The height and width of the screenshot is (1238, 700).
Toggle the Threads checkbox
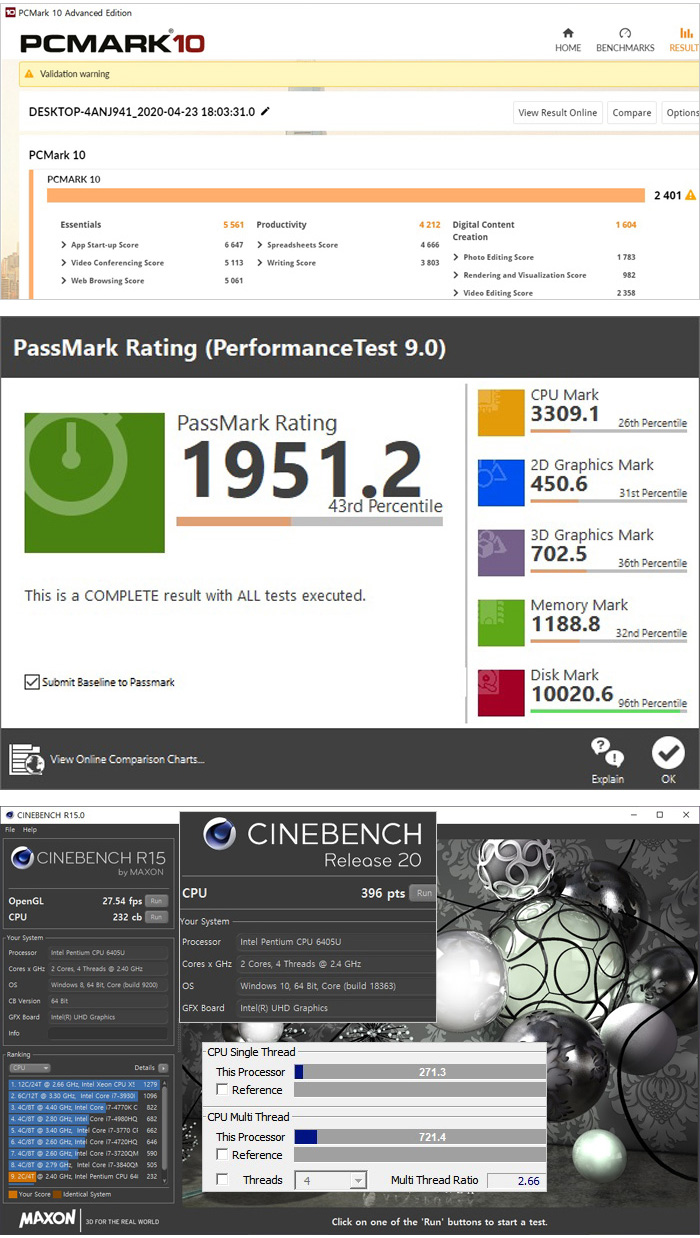pos(222,1180)
